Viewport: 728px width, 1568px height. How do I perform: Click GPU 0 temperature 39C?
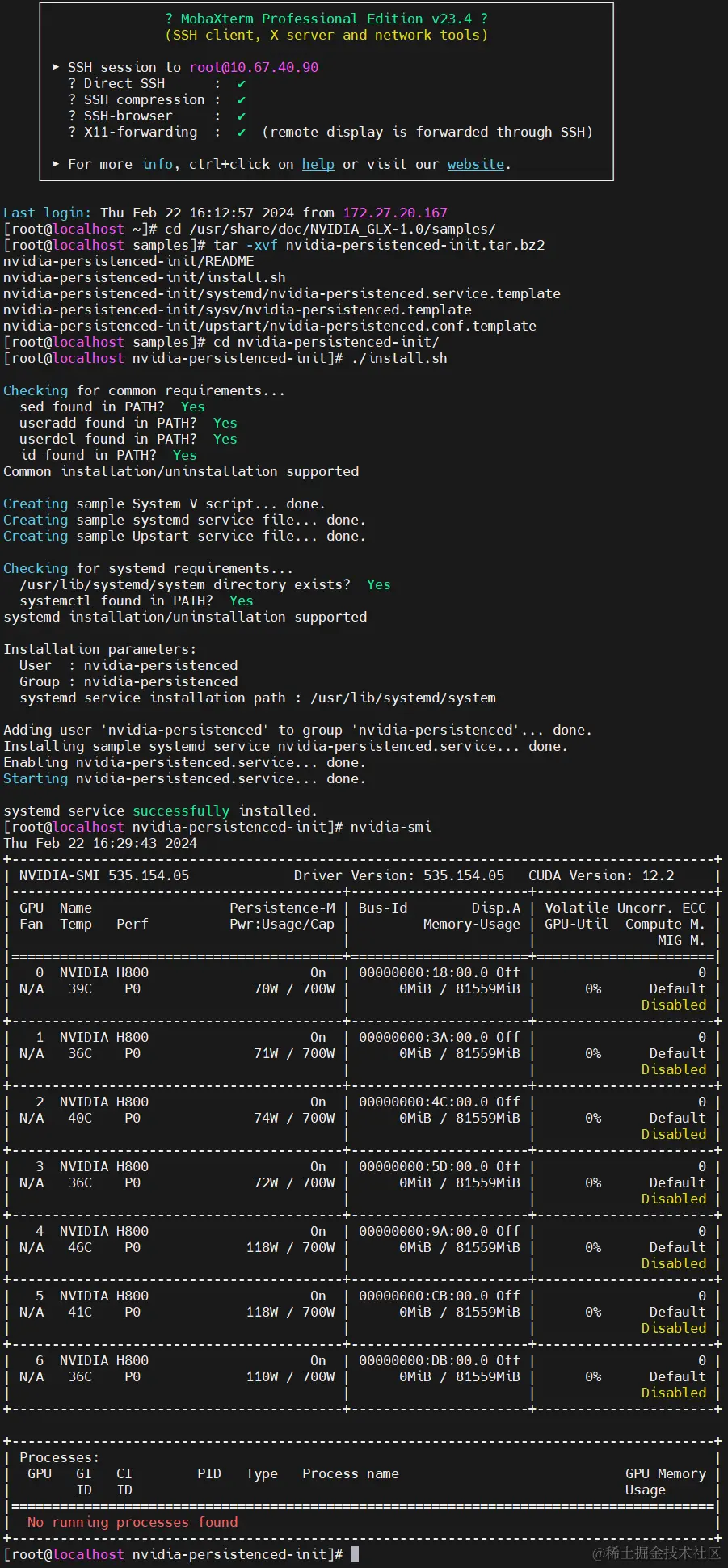[80, 988]
